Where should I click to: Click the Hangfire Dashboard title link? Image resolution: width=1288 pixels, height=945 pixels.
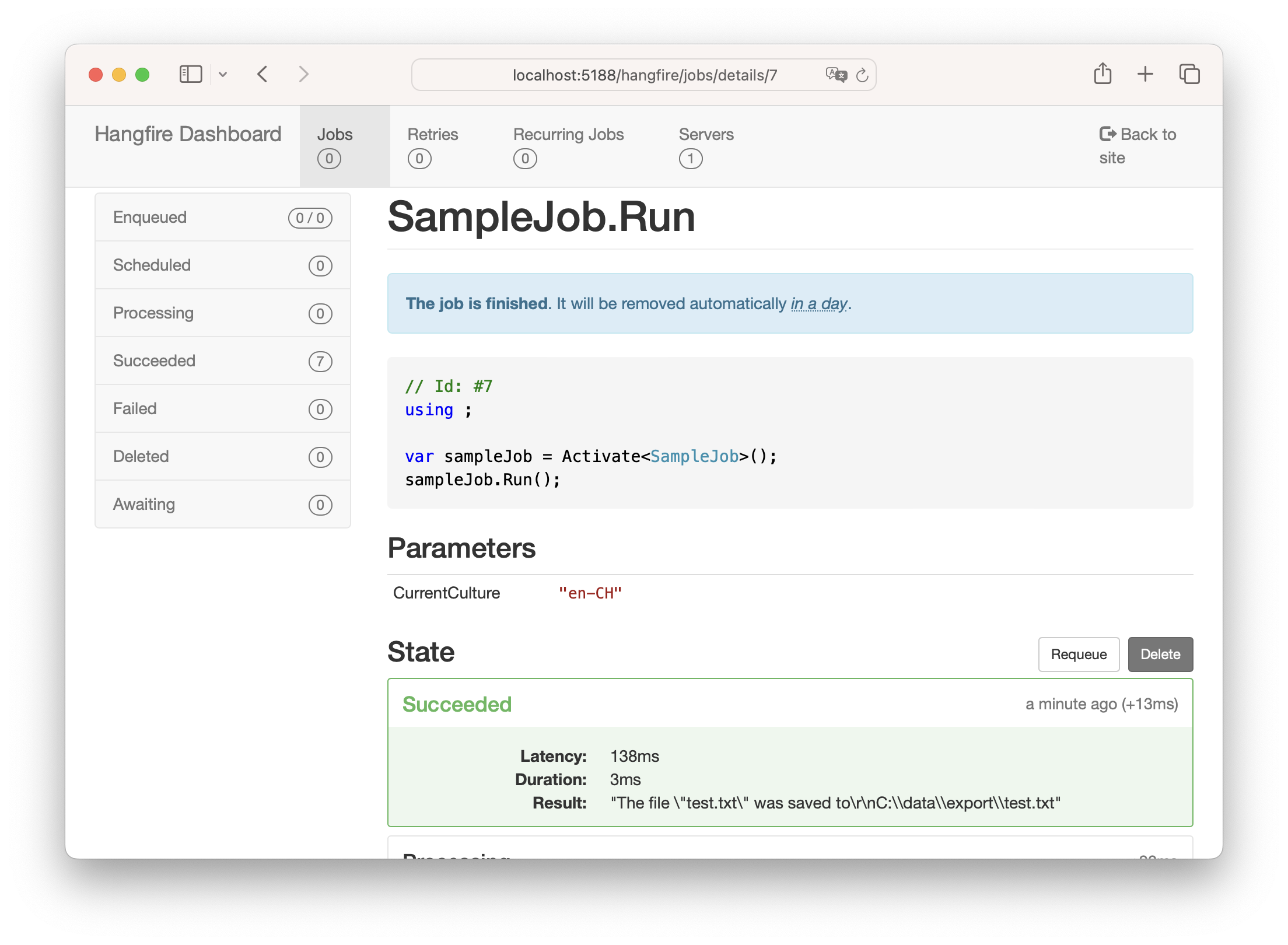[188, 134]
